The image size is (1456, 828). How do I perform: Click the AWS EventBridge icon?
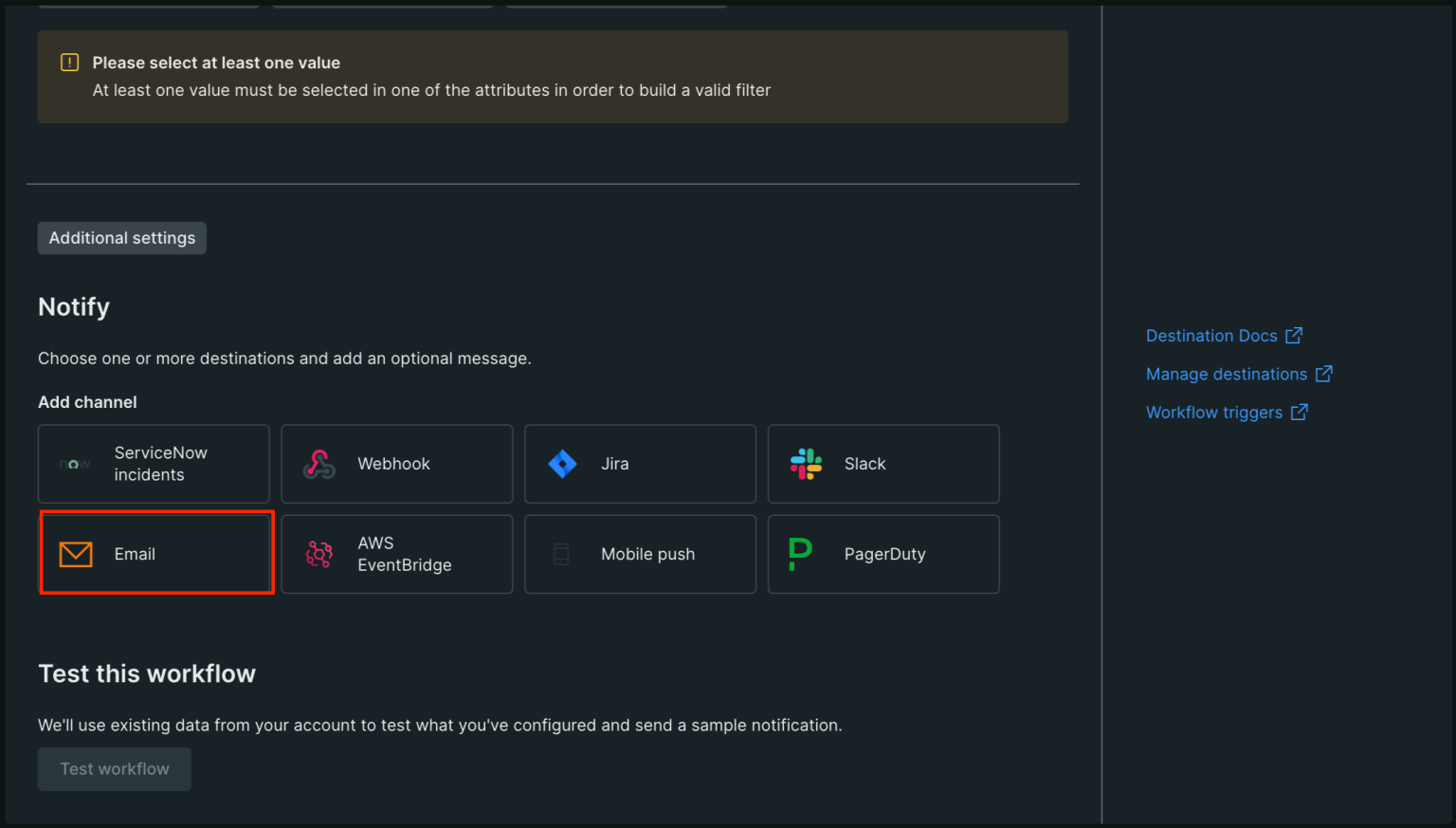coord(319,554)
